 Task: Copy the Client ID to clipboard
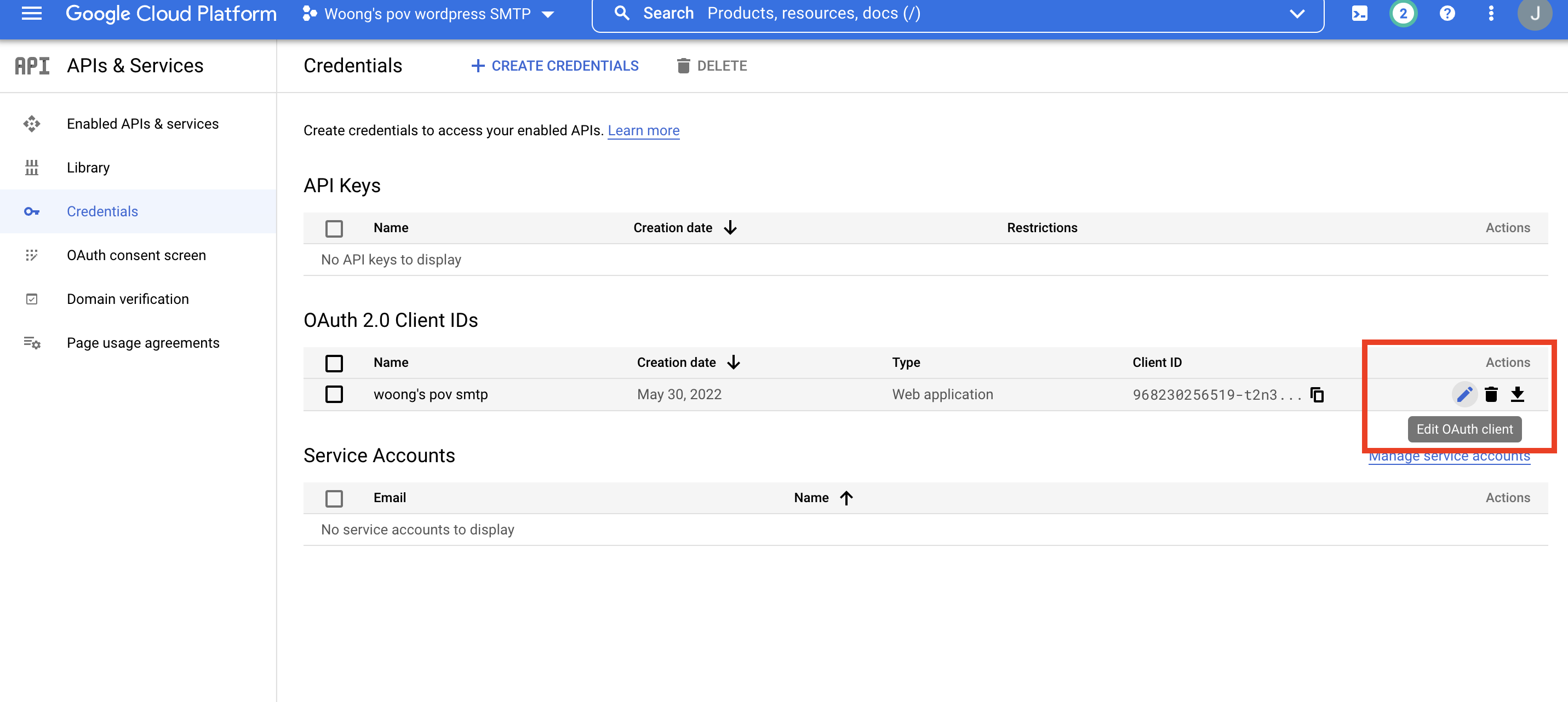[x=1317, y=394]
